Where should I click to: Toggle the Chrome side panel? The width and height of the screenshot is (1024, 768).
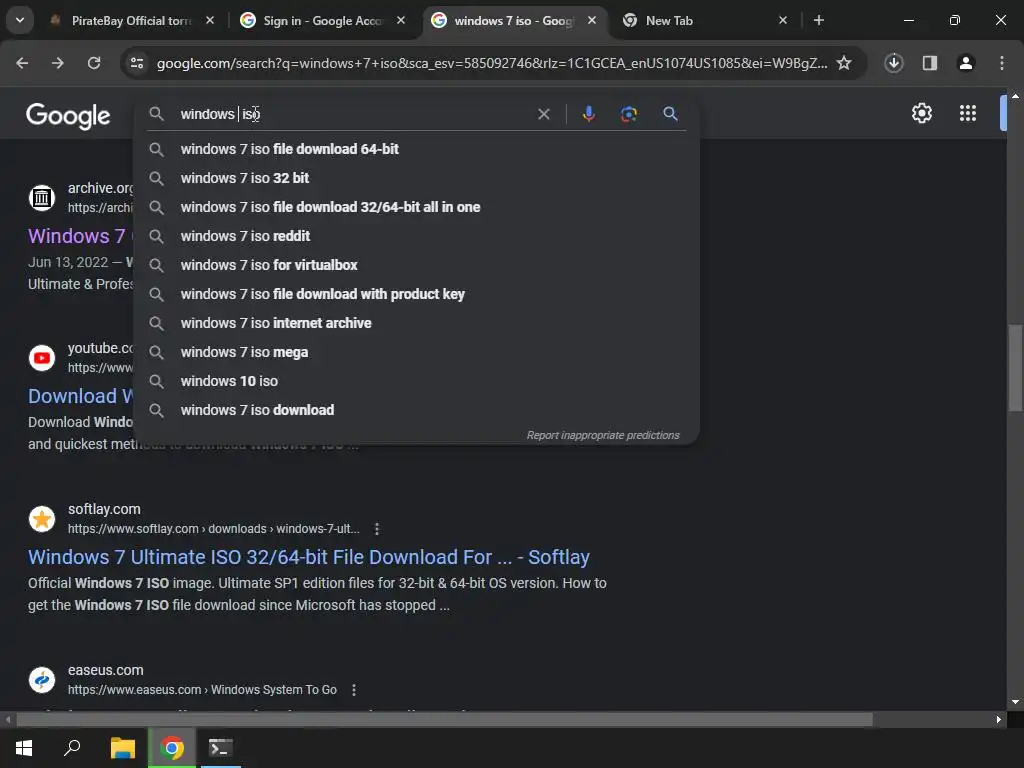tap(930, 63)
